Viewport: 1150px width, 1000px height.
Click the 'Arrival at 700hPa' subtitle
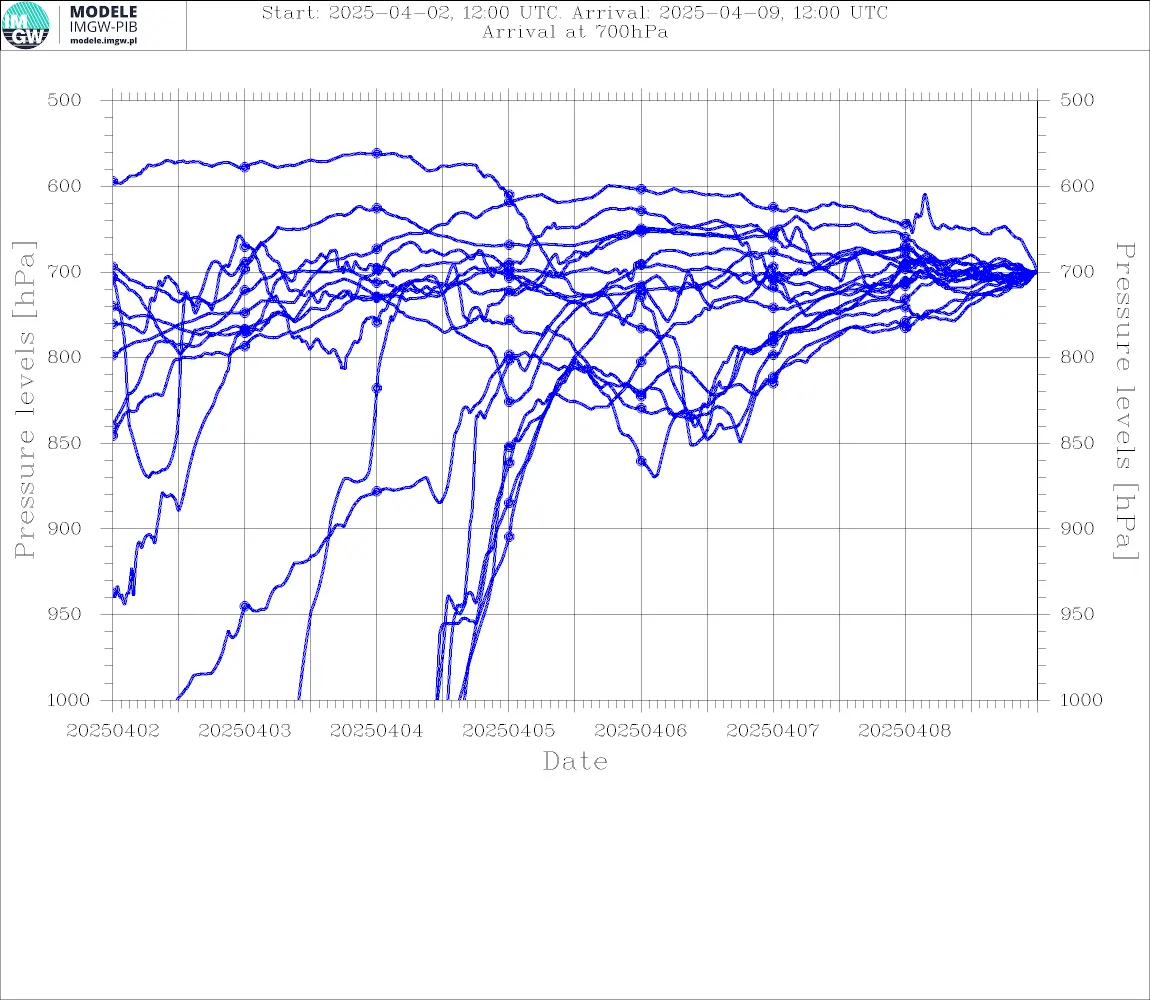click(575, 32)
